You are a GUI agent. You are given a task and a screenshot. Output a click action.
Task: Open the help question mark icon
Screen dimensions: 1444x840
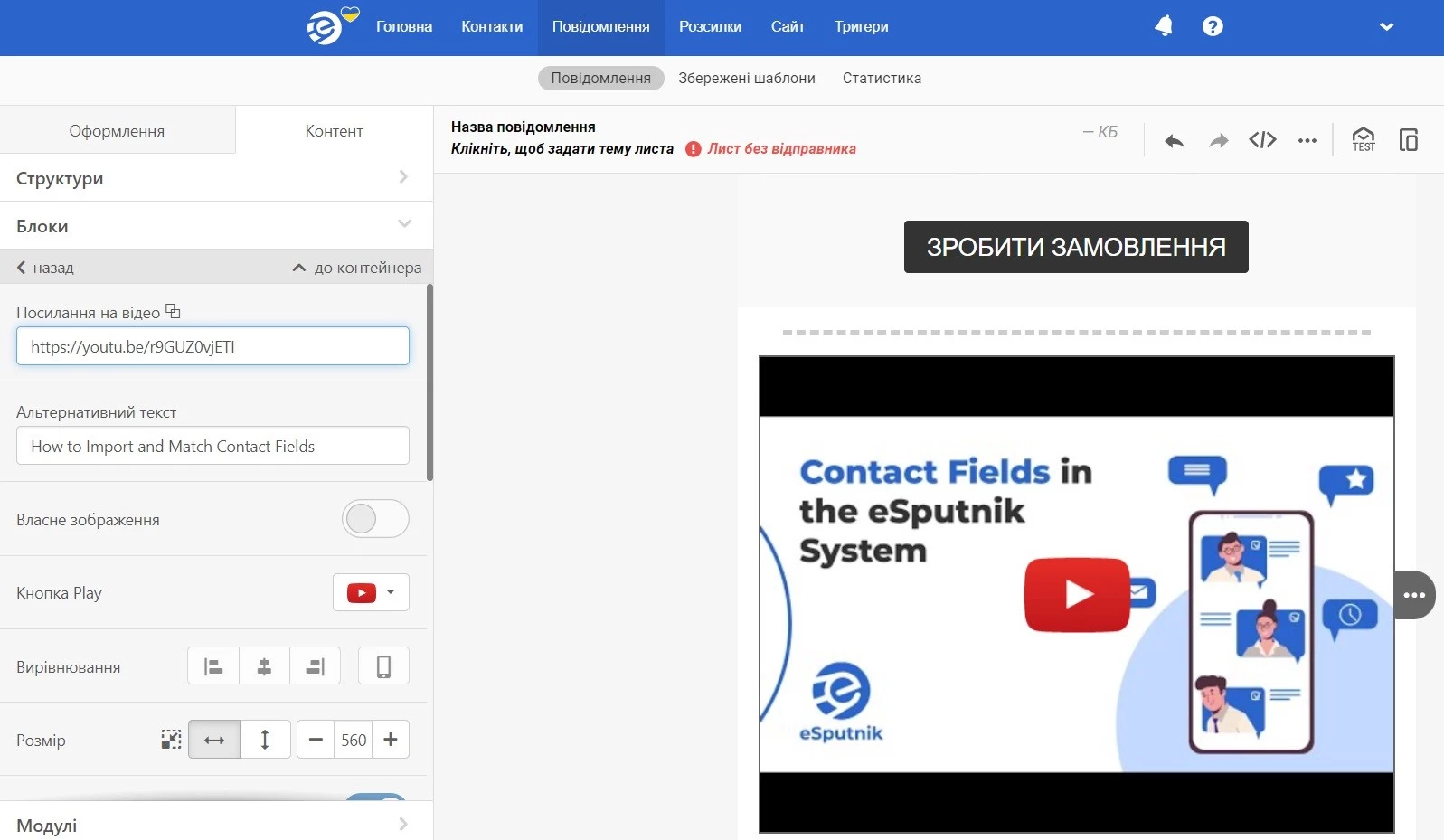click(x=1213, y=26)
